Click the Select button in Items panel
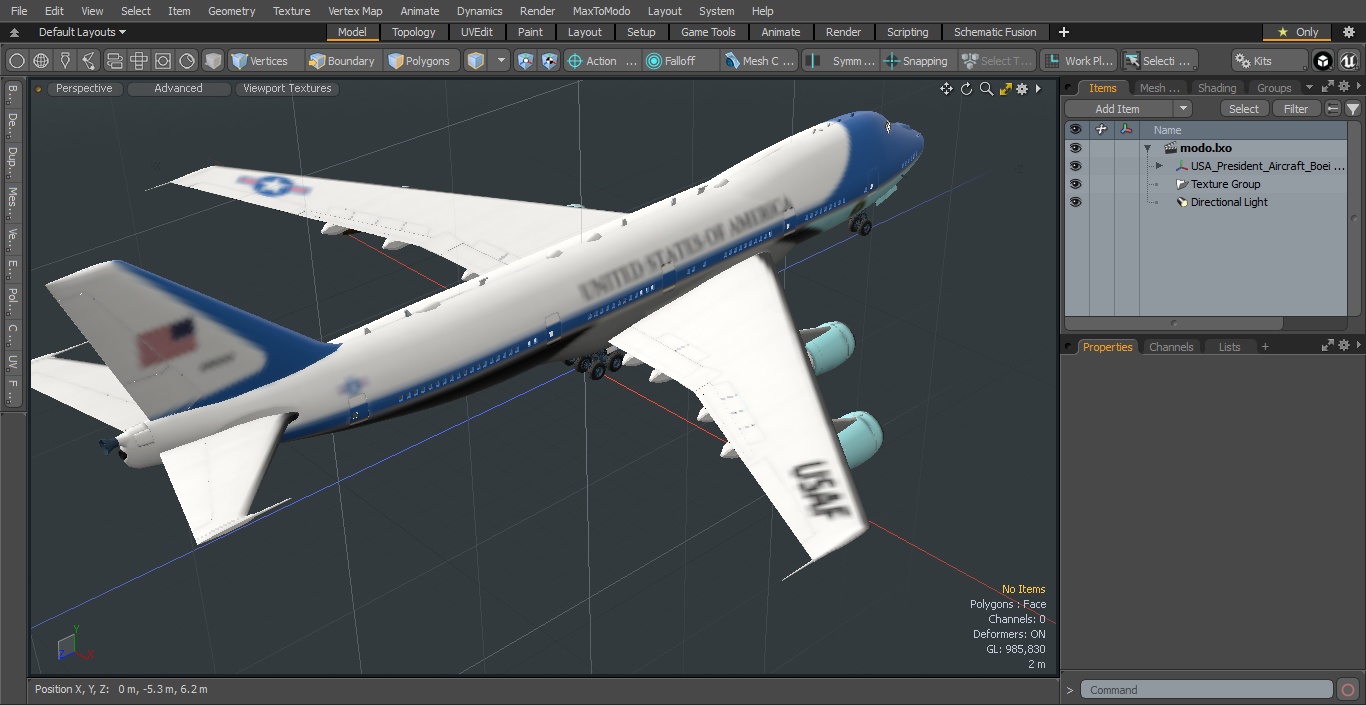Viewport: 1366px width, 705px height. point(1244,109)
